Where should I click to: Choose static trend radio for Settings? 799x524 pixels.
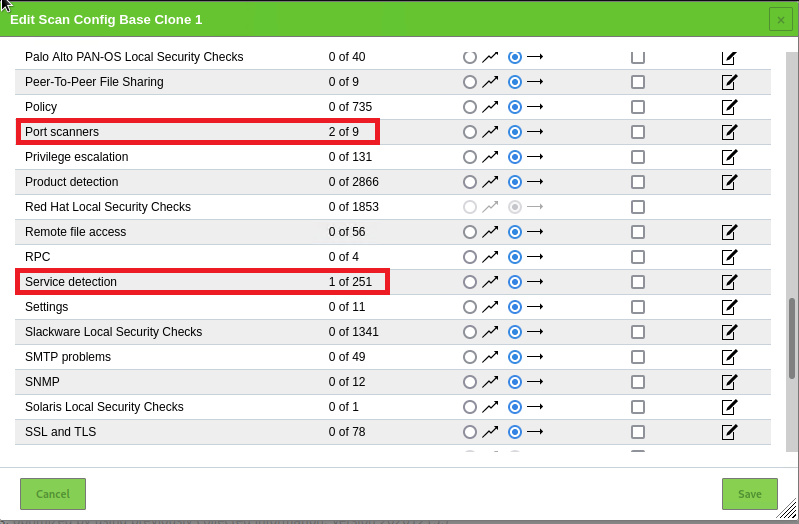[515, 307]
